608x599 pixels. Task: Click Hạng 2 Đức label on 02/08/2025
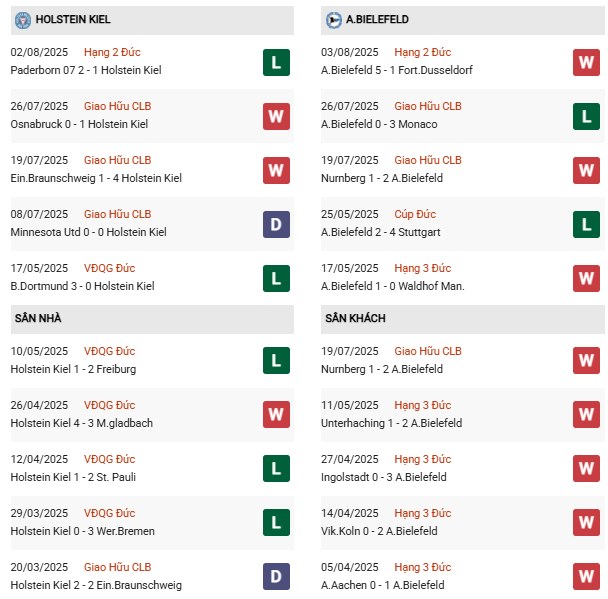coord(110,52)
